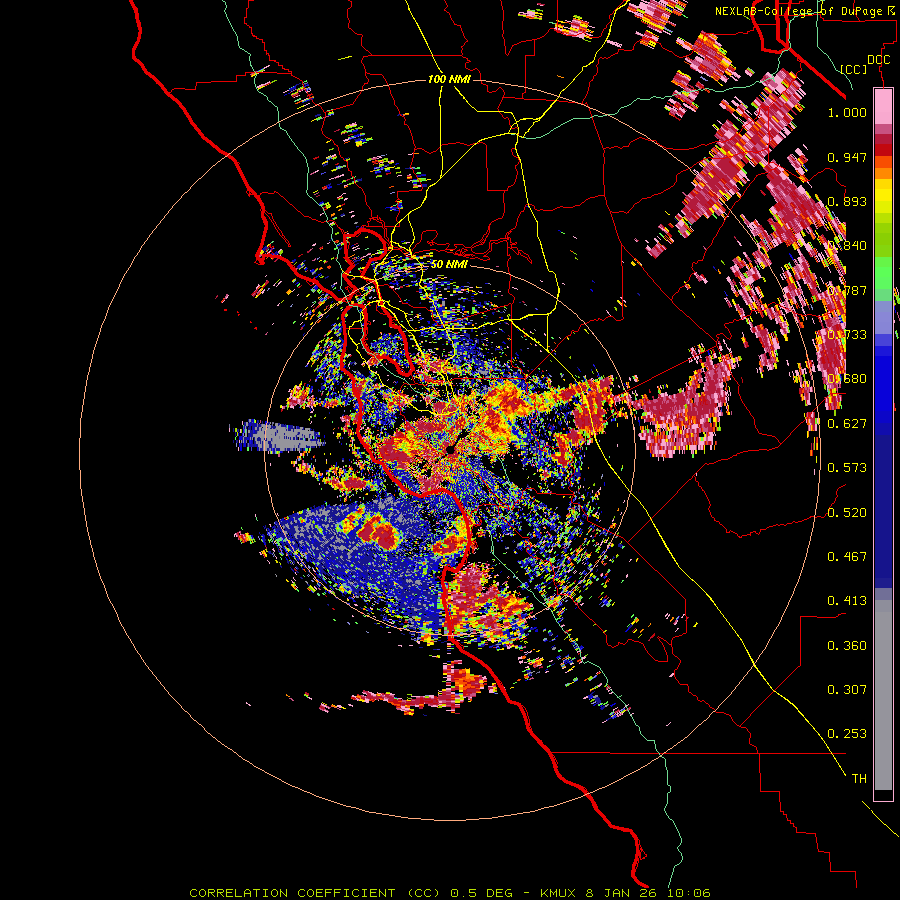Click the KMUX radar site identifier in the caption
Image resolution: width=900 pixels, height=900 pixels.
(x=557, y=893)
